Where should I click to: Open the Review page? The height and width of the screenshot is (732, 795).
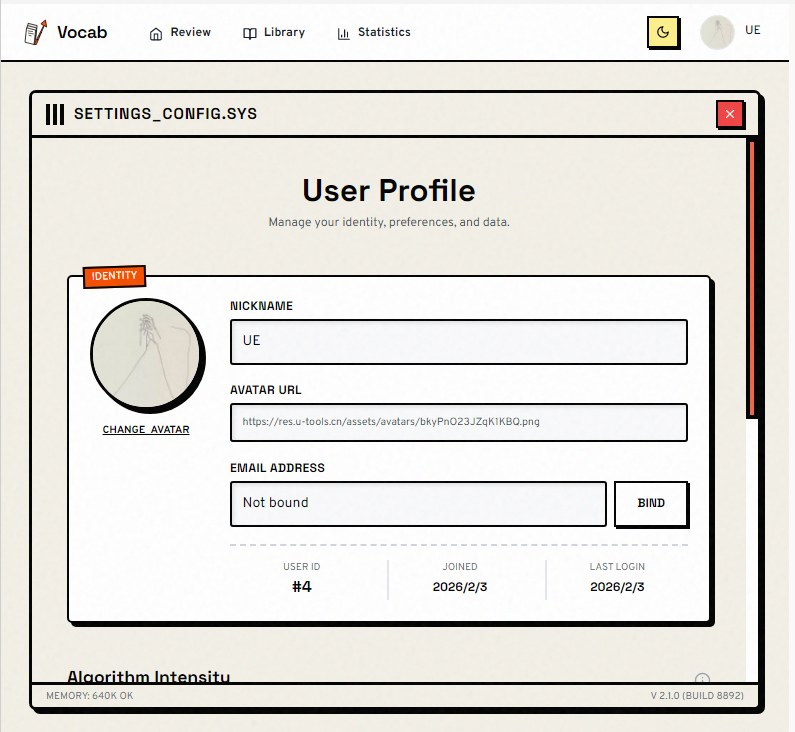(190, 32)
